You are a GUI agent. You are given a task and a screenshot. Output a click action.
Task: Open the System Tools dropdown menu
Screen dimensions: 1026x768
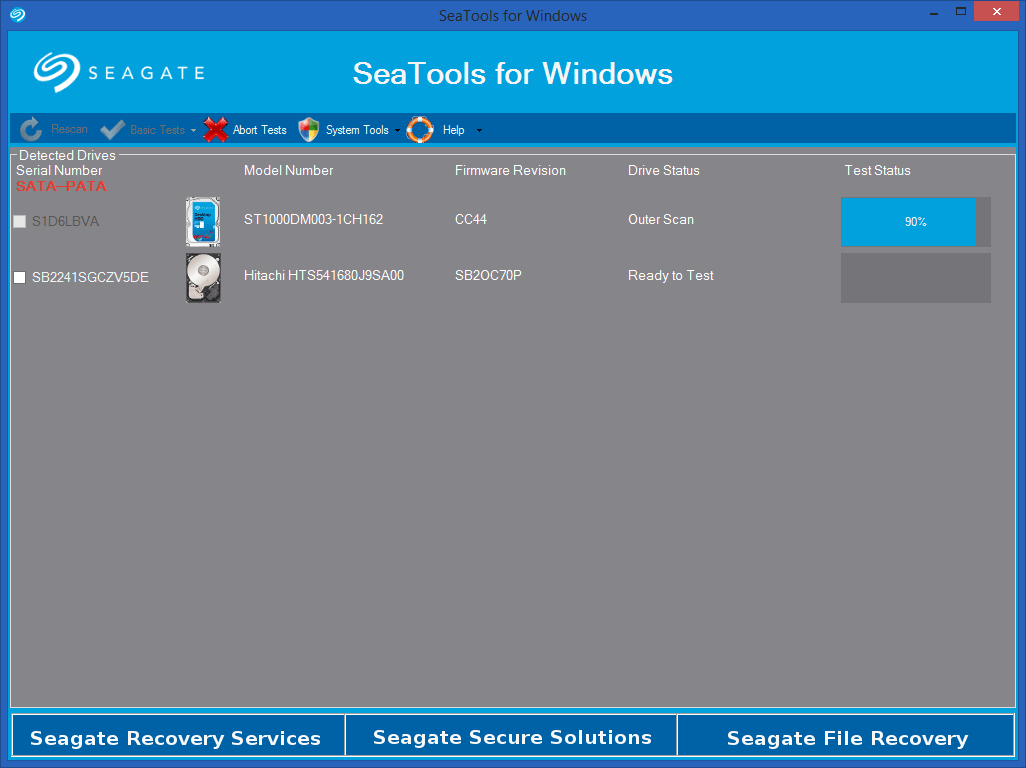click(x=398, y=130)
